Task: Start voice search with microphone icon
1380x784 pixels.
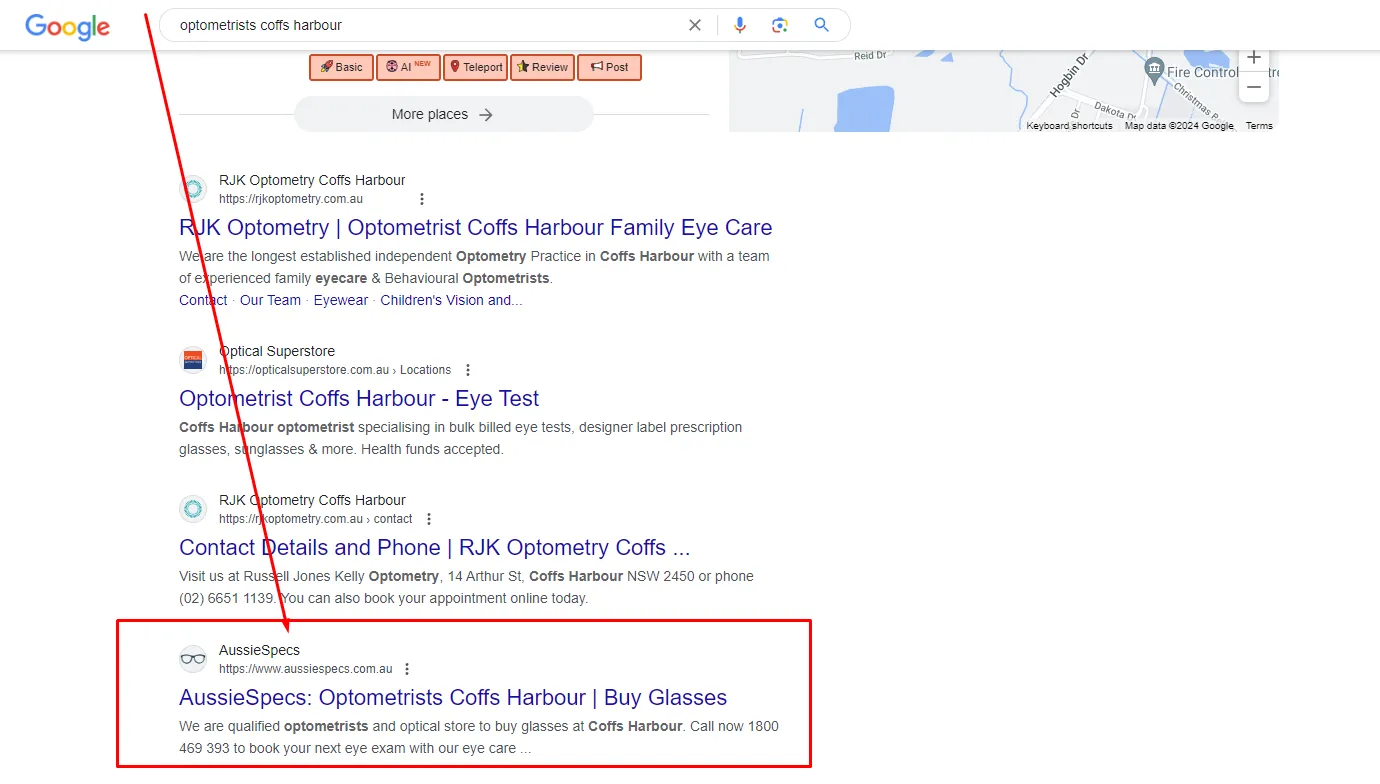Action: tap(740, 25)
